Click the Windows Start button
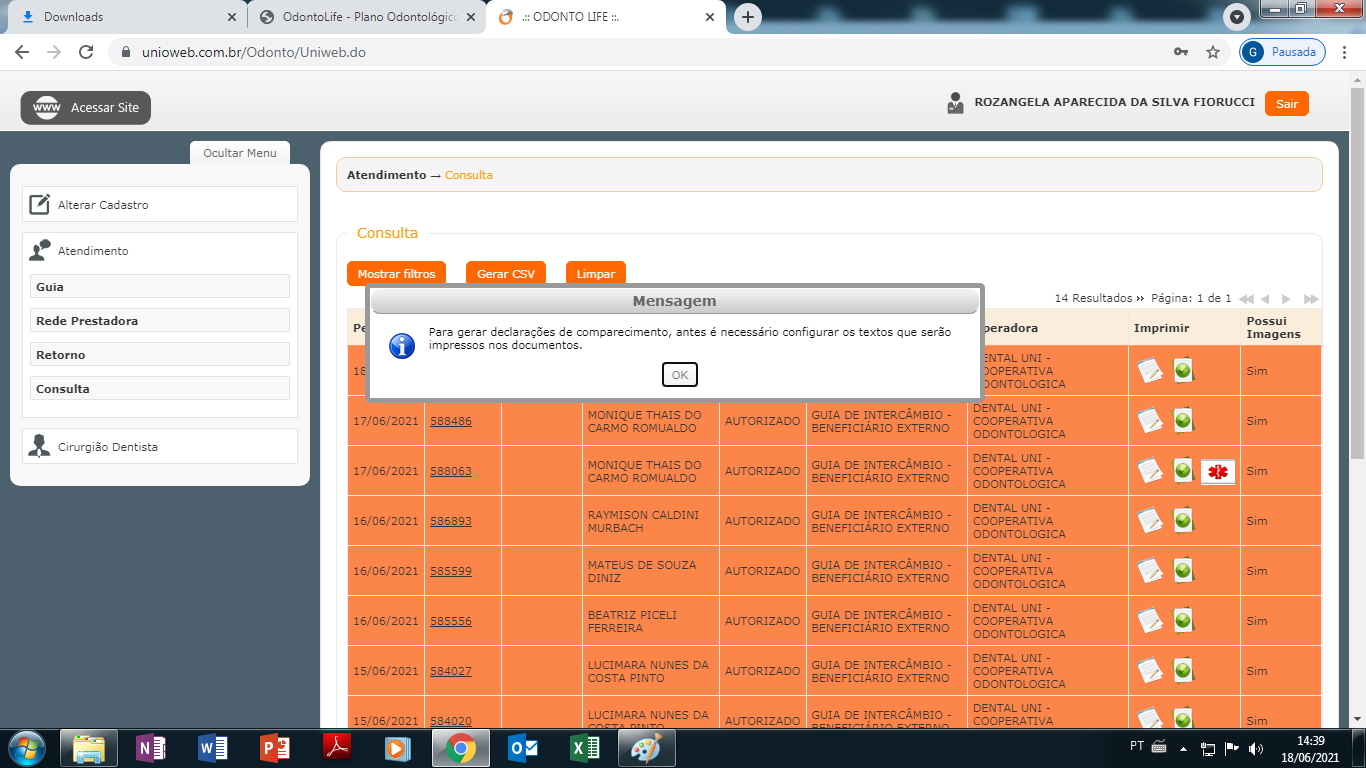The height and width of the screenshot is (768, 1366). [x=26, y=748]
